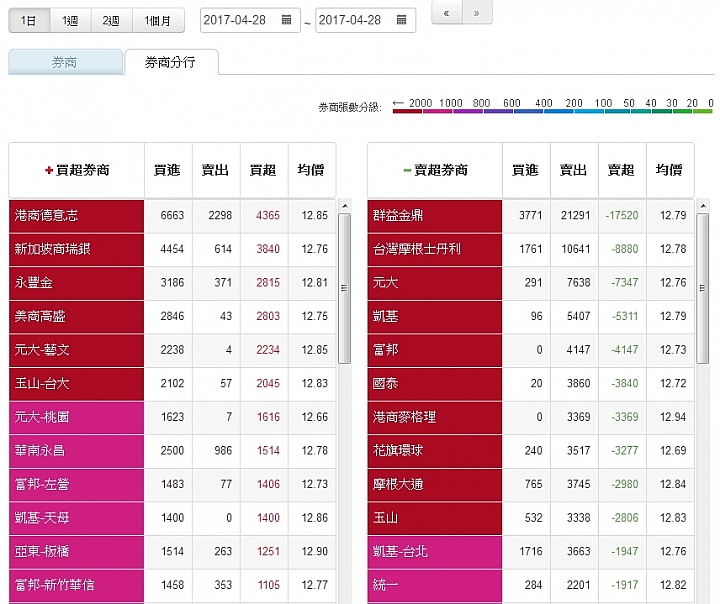This screenshot has height=604, width=720.
Task: Click bought volume 6663
Action: [x=172, y=215]
